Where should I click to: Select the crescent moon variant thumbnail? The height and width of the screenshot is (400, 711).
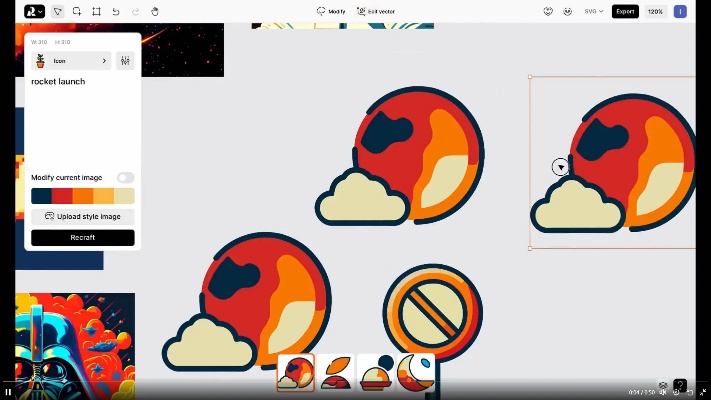coord(415,373)
